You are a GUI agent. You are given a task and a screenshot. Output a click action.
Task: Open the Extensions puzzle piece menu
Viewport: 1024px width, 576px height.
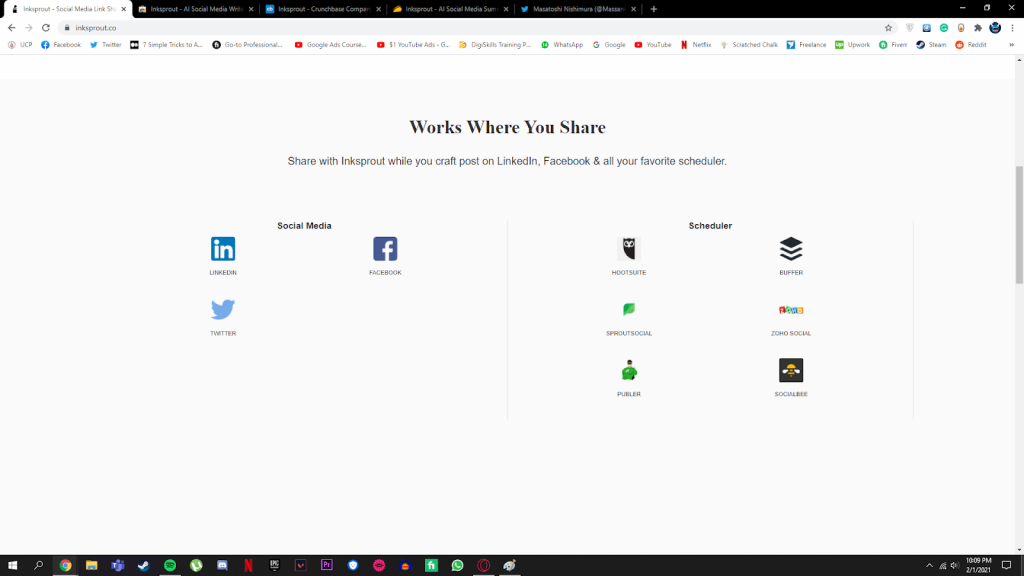pos(978,28)
